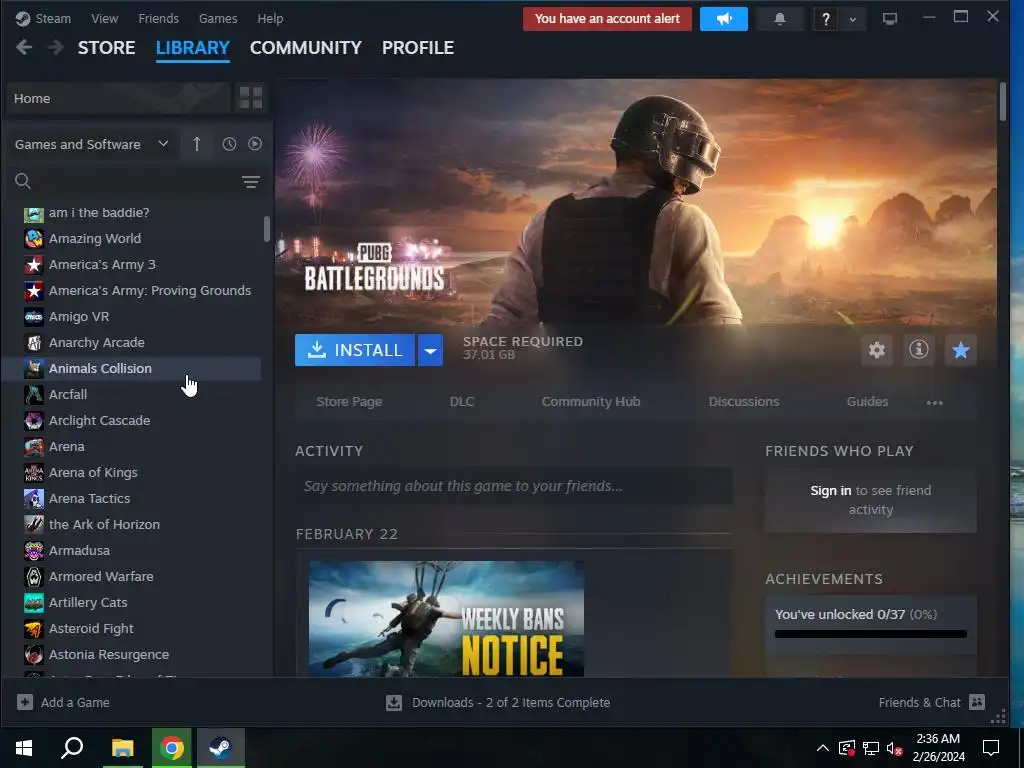Open the install options dropdown arrow
The image size is (1024, 768).
(x=430, y=350)
